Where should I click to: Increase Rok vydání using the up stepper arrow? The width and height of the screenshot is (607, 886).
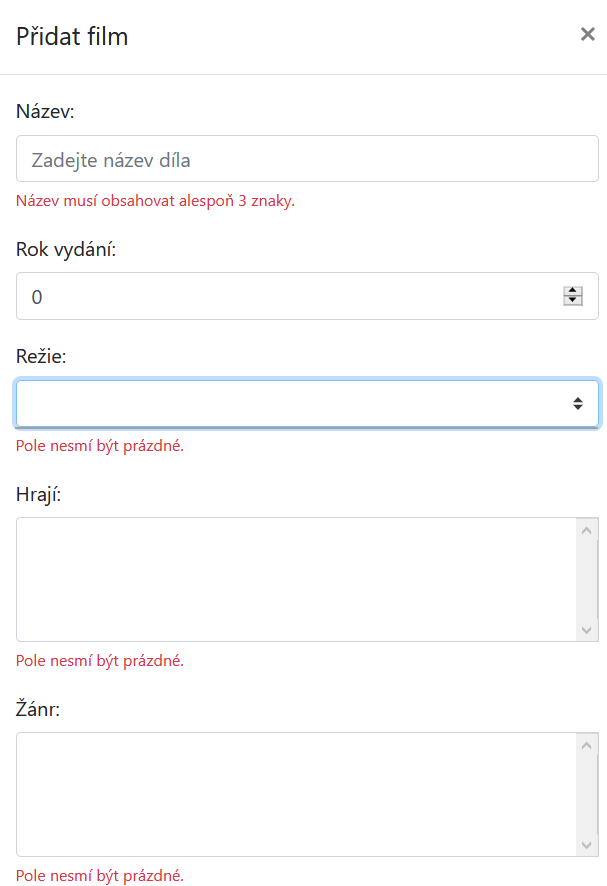(x=573, y=291)
